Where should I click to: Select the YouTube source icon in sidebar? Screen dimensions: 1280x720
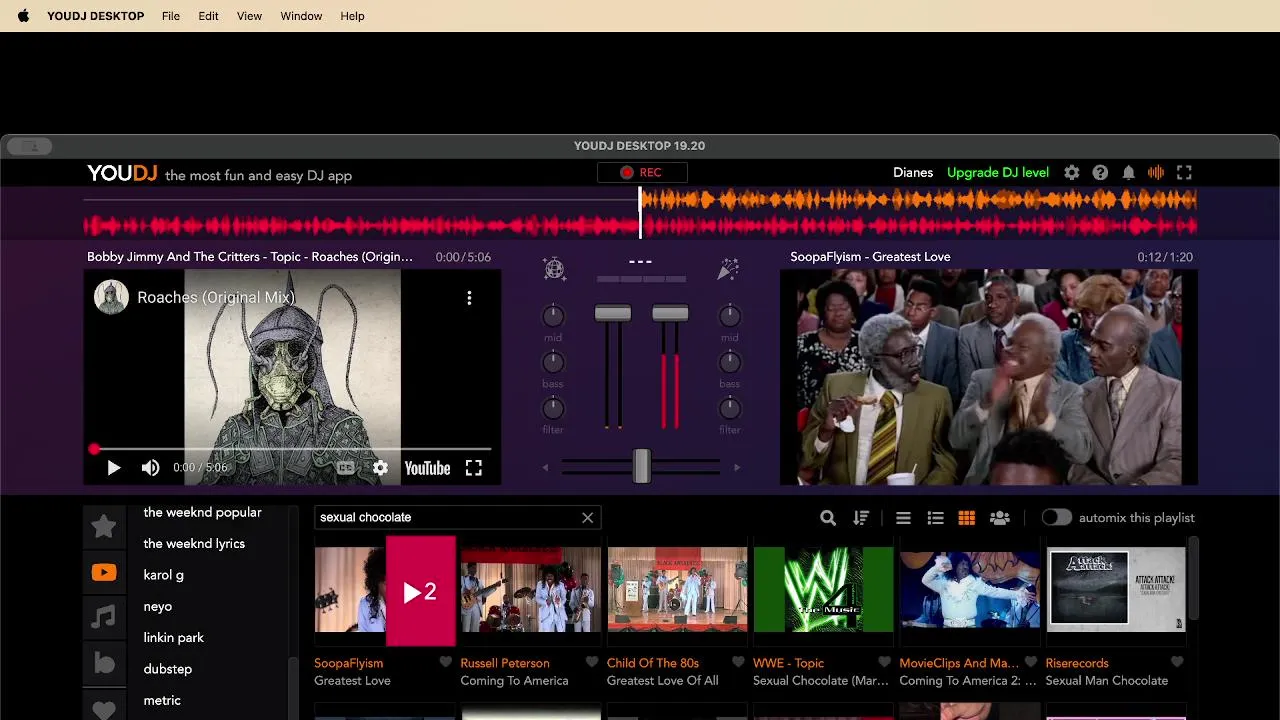click(x=104, y=573)
